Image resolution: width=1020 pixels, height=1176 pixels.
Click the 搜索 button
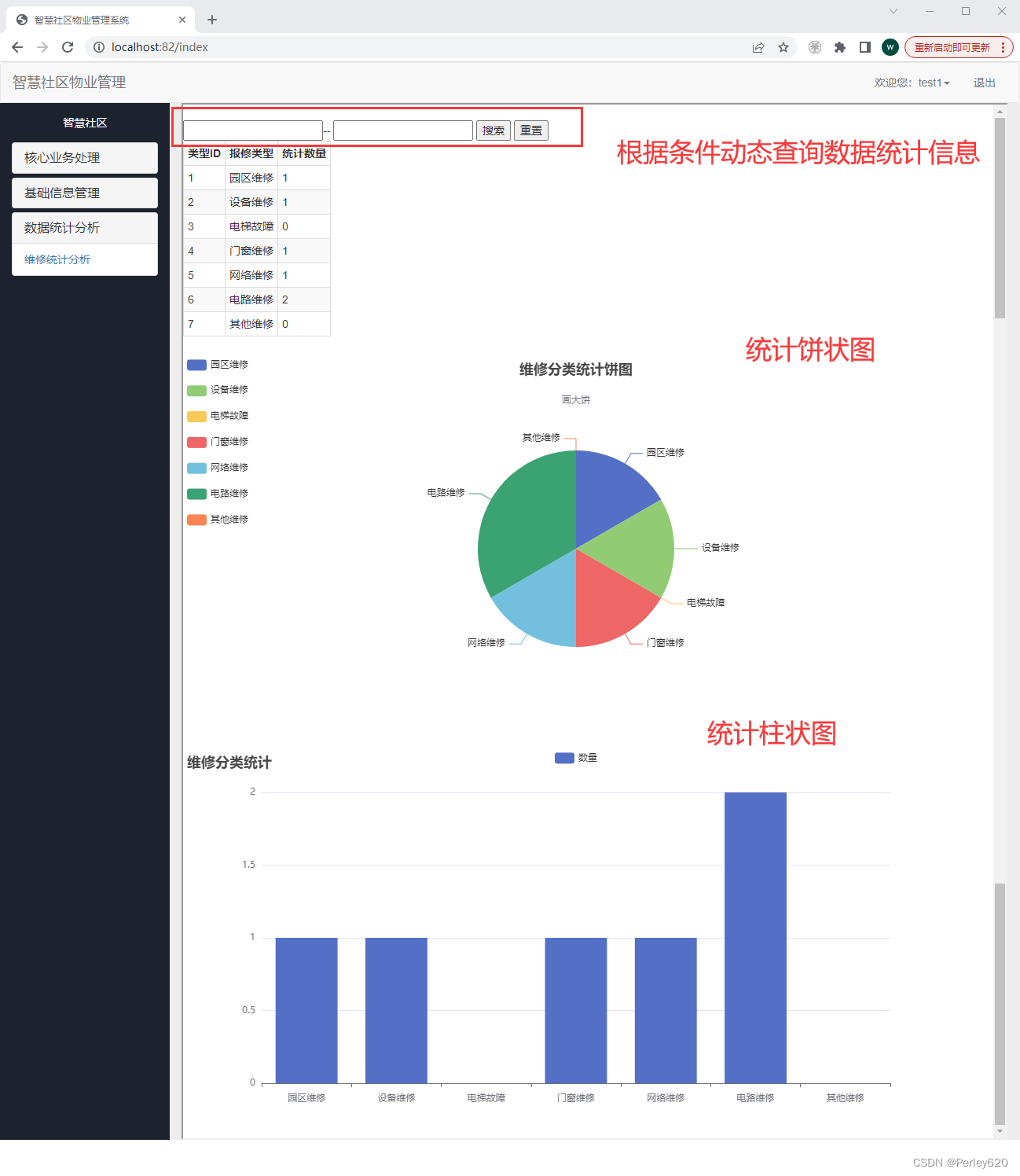(x=493, y=130)
